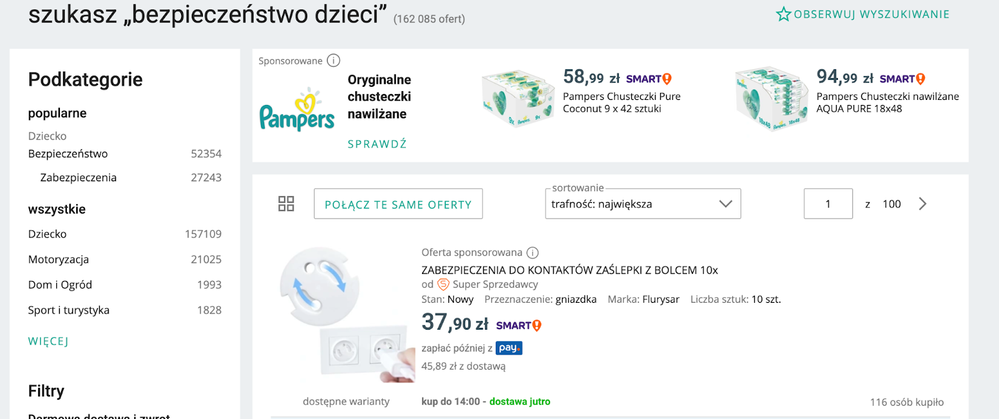The height and width of the screenshot is (419, 999).
Task: Open the sortowanie dropdown
Action: click(642, 204)
